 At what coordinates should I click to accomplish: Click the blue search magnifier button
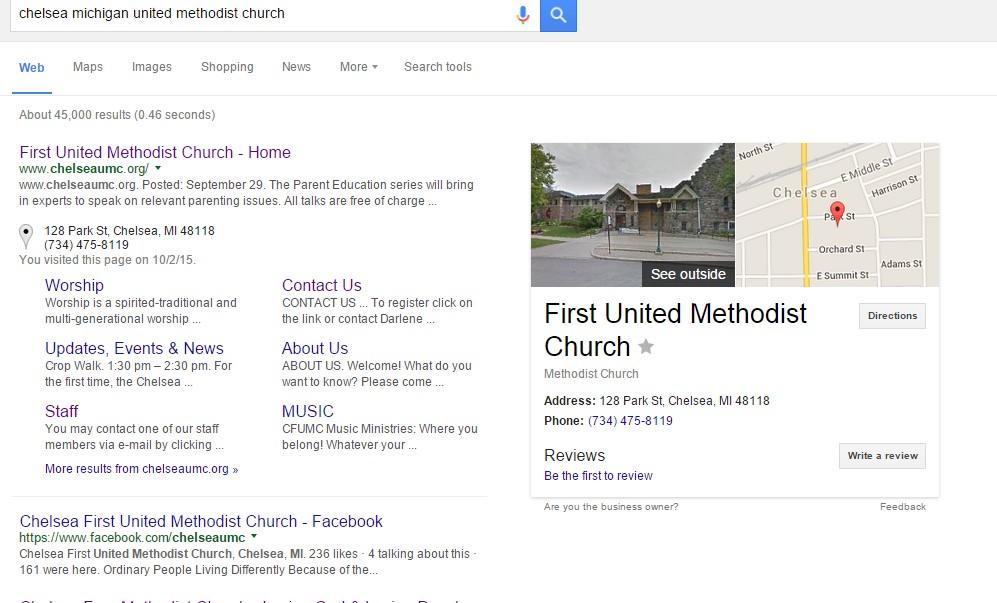pos(558,15)
